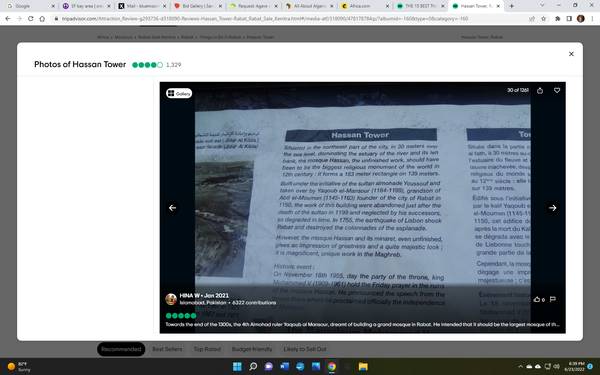Open File Explorer from the taskbar

pyautogui.click(x=363, y=367)
